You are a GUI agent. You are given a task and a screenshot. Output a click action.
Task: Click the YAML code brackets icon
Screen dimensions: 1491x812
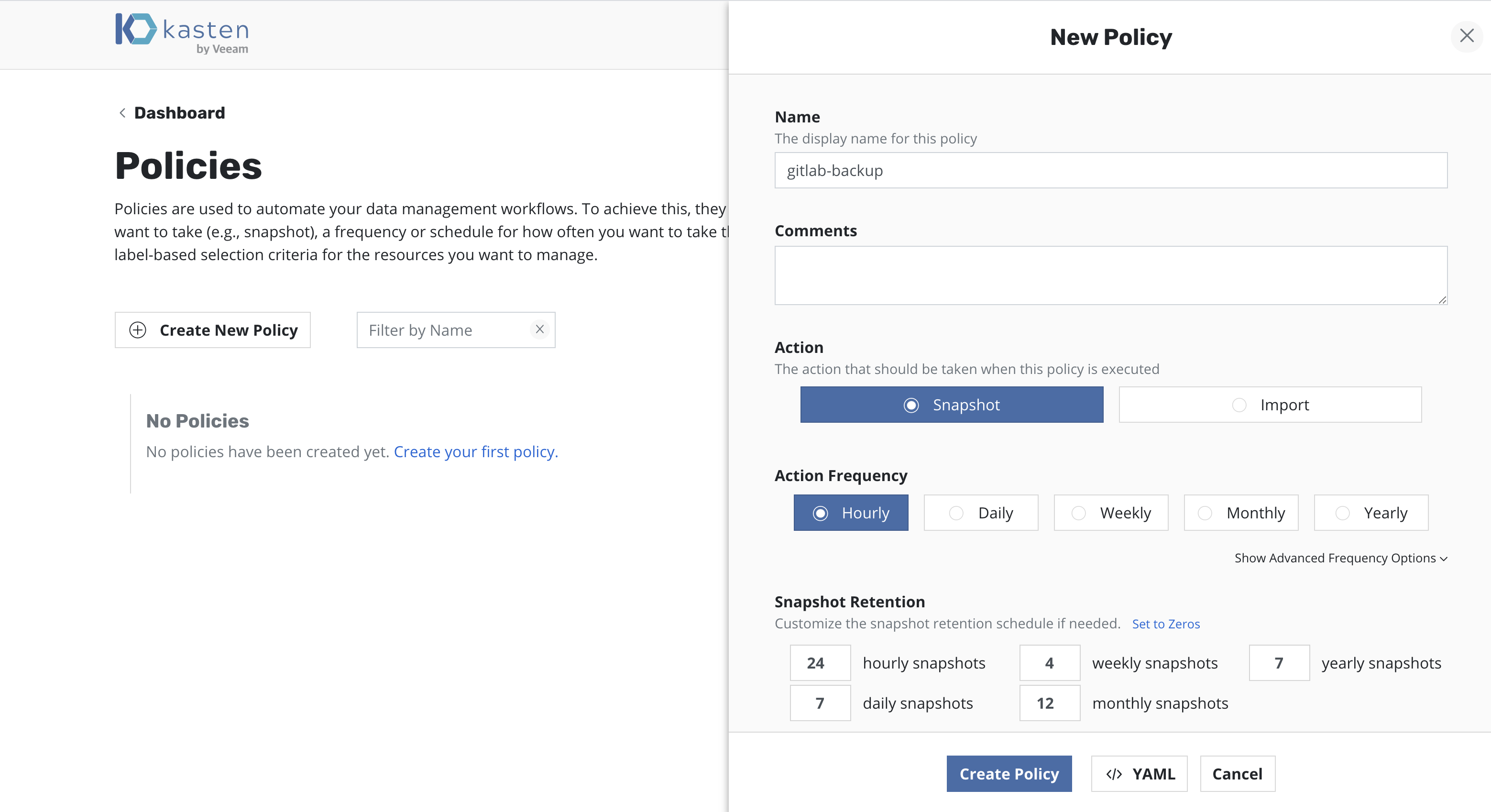(1114, 774)
